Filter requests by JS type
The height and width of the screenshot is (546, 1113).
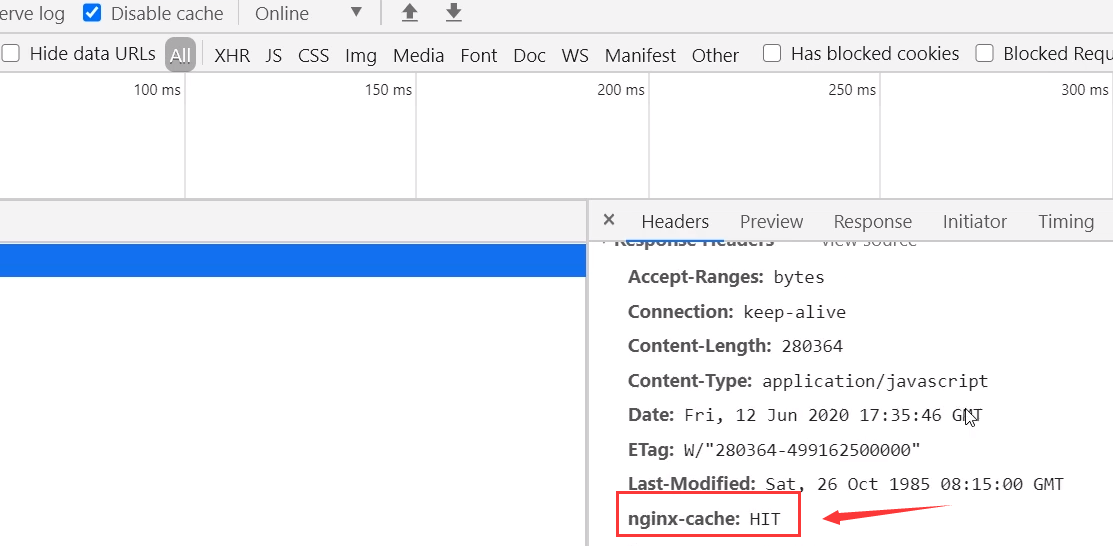click(x=274, y=55)
